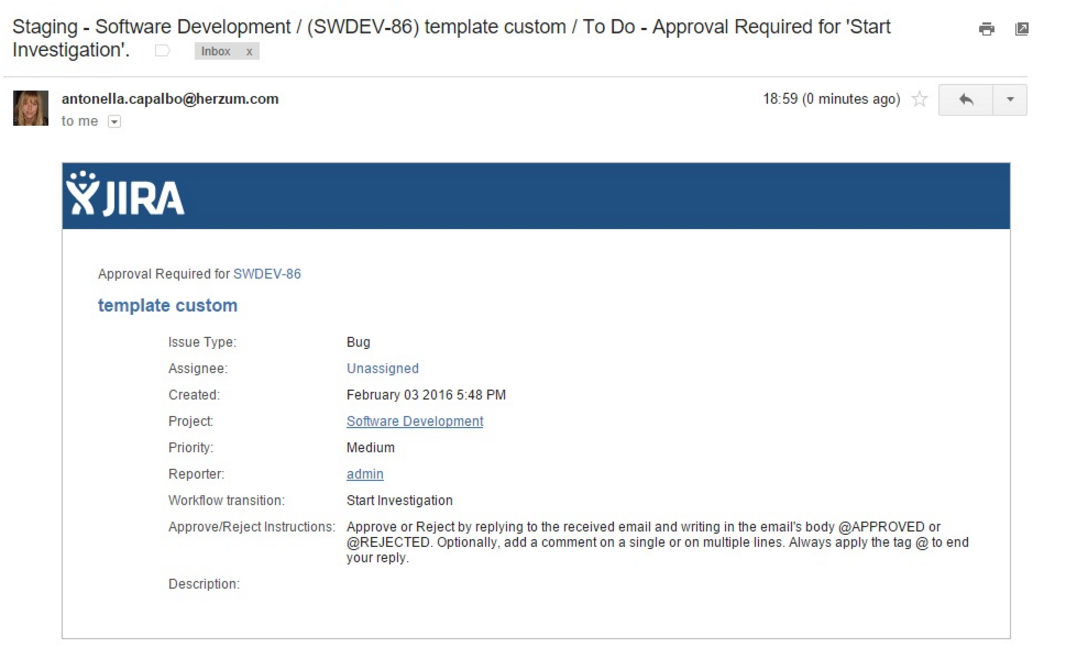Click the print all icon
This screenshot has height=659, width=1068.
tap(986, 29)
